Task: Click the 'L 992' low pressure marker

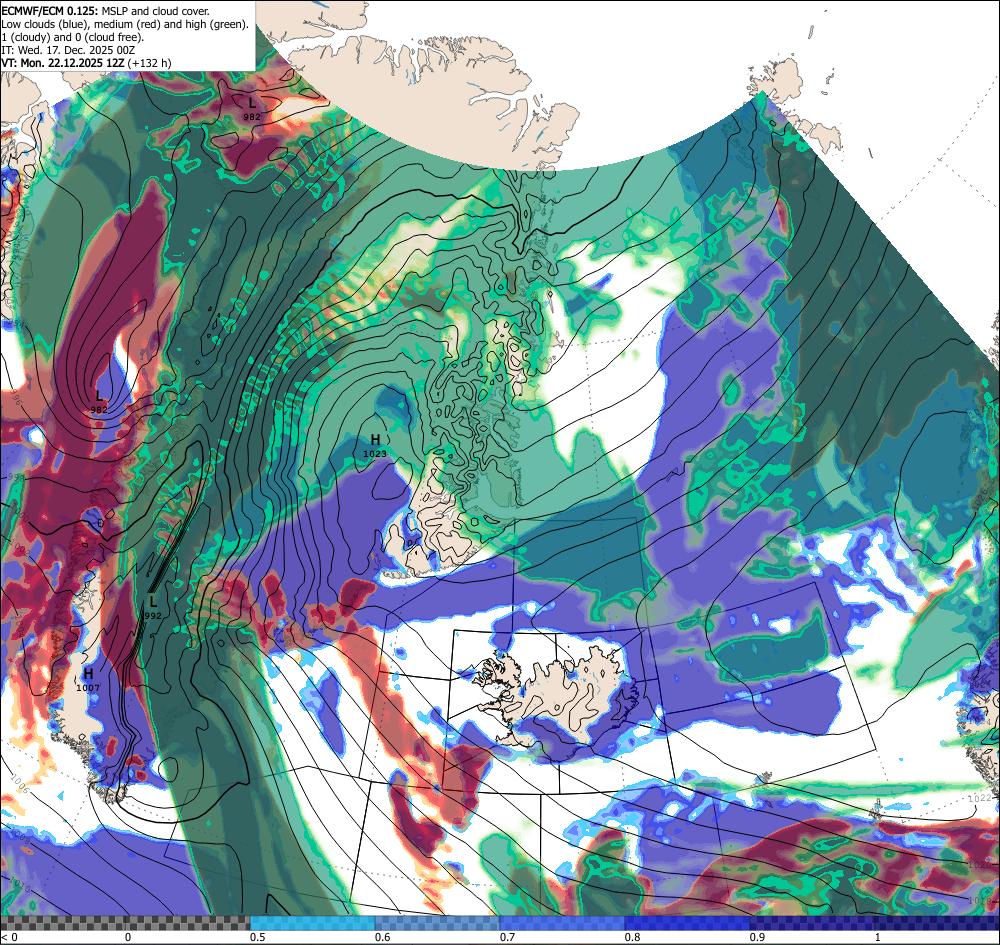Action: point(153,607)
